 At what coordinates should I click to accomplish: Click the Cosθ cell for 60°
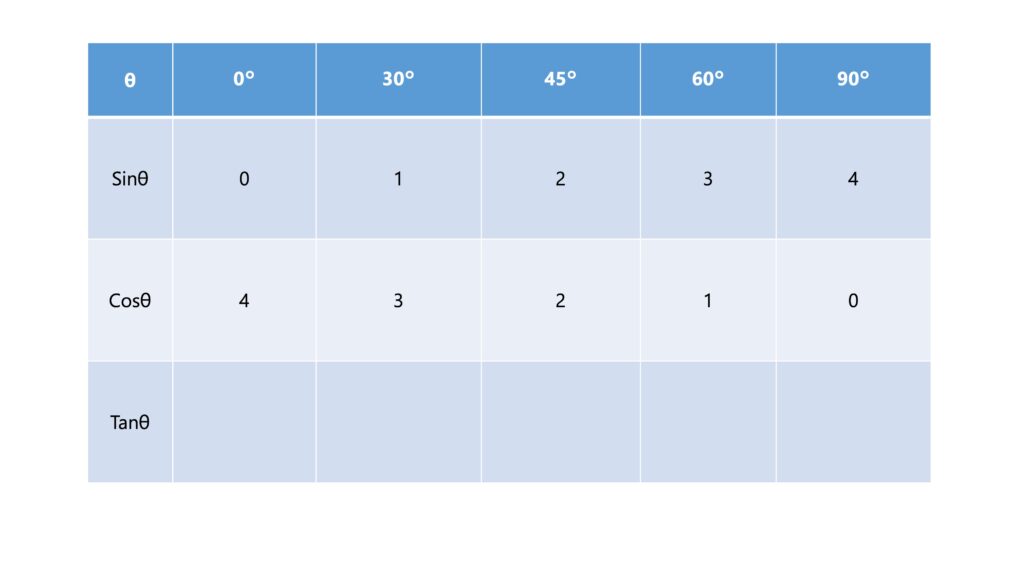[x=707, y=300]
